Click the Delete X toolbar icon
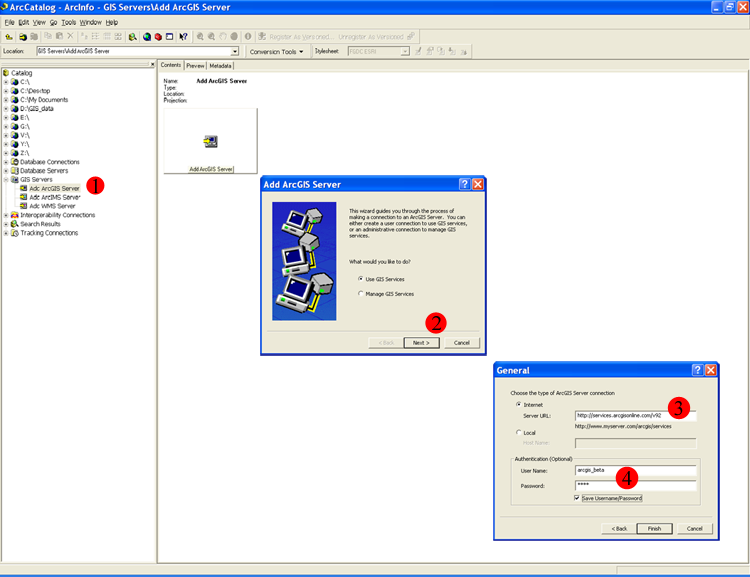 coord(70,36)
